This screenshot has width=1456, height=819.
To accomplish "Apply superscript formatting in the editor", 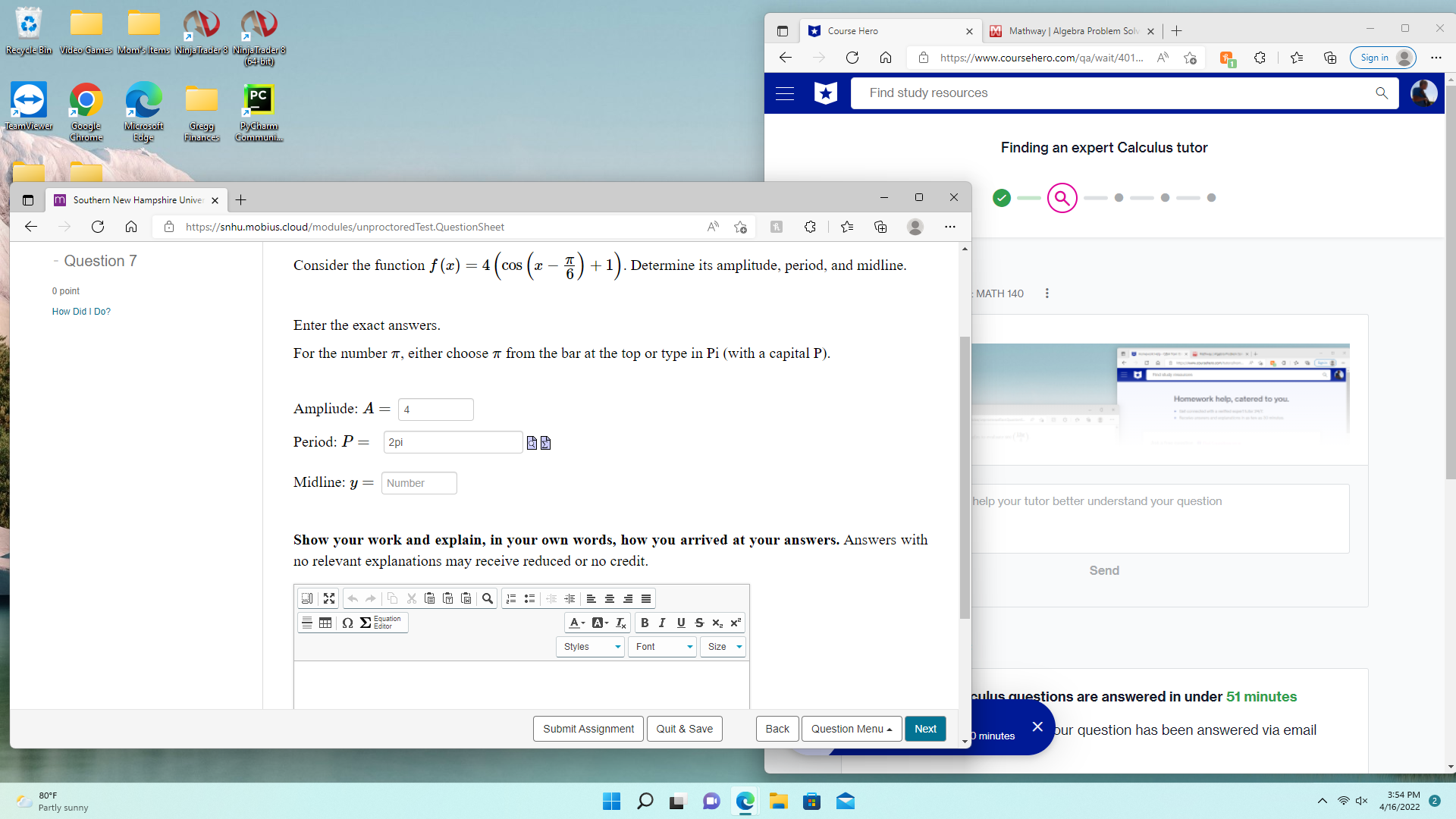I will [735, 623].
